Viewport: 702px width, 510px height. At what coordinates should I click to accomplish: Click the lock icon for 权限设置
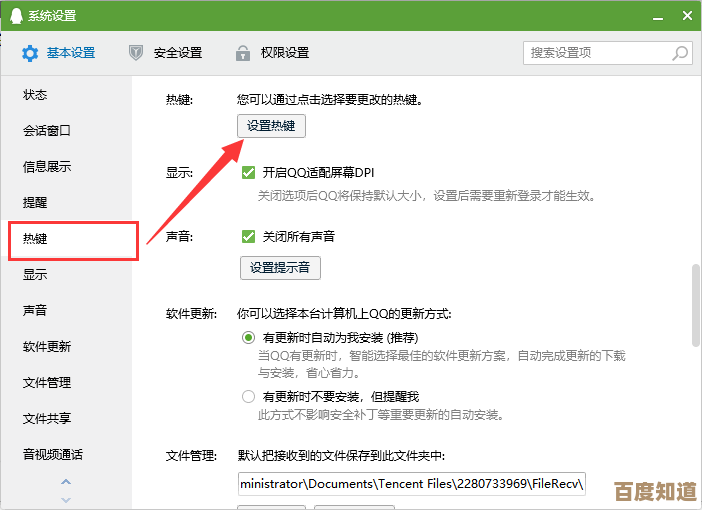[x=242, y=53]
